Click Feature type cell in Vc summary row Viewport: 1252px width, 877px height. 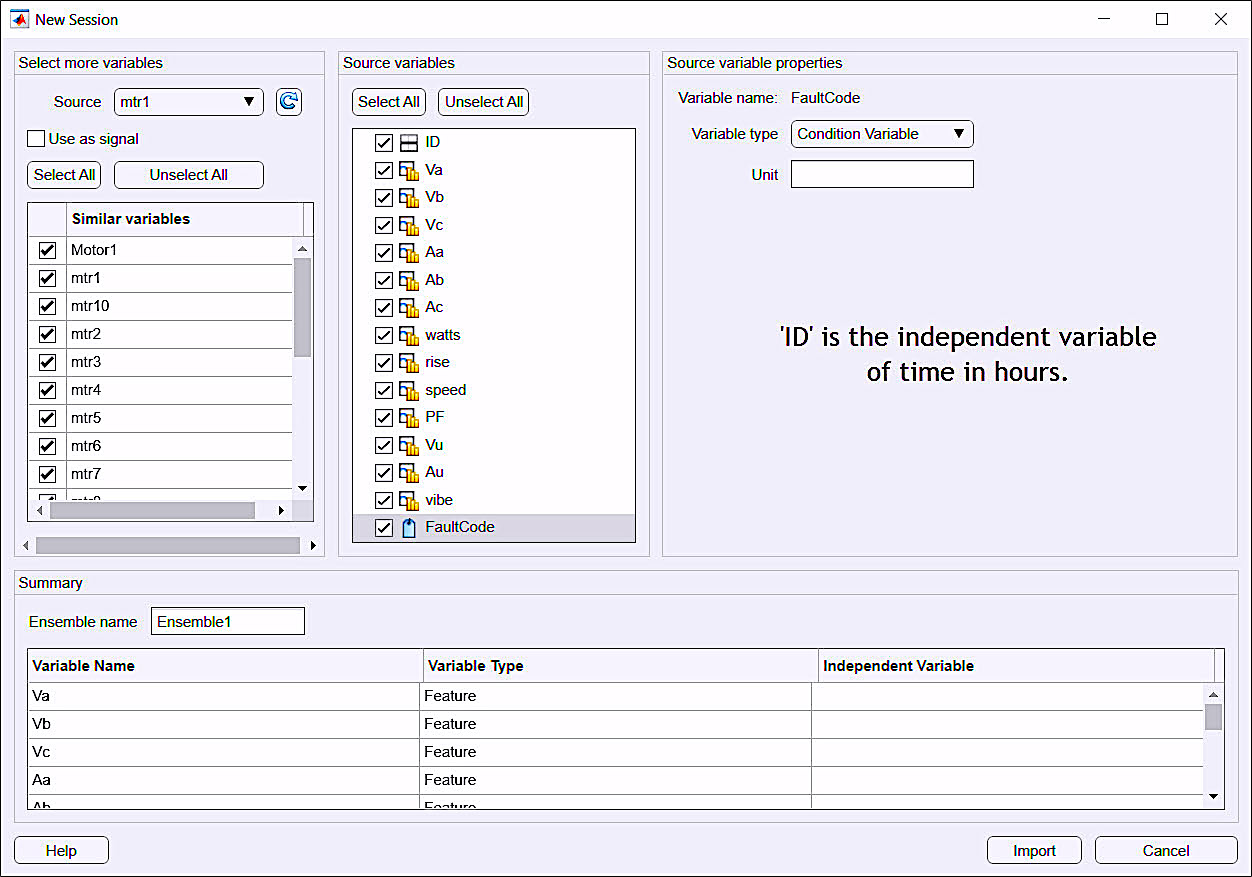point(615,752)
